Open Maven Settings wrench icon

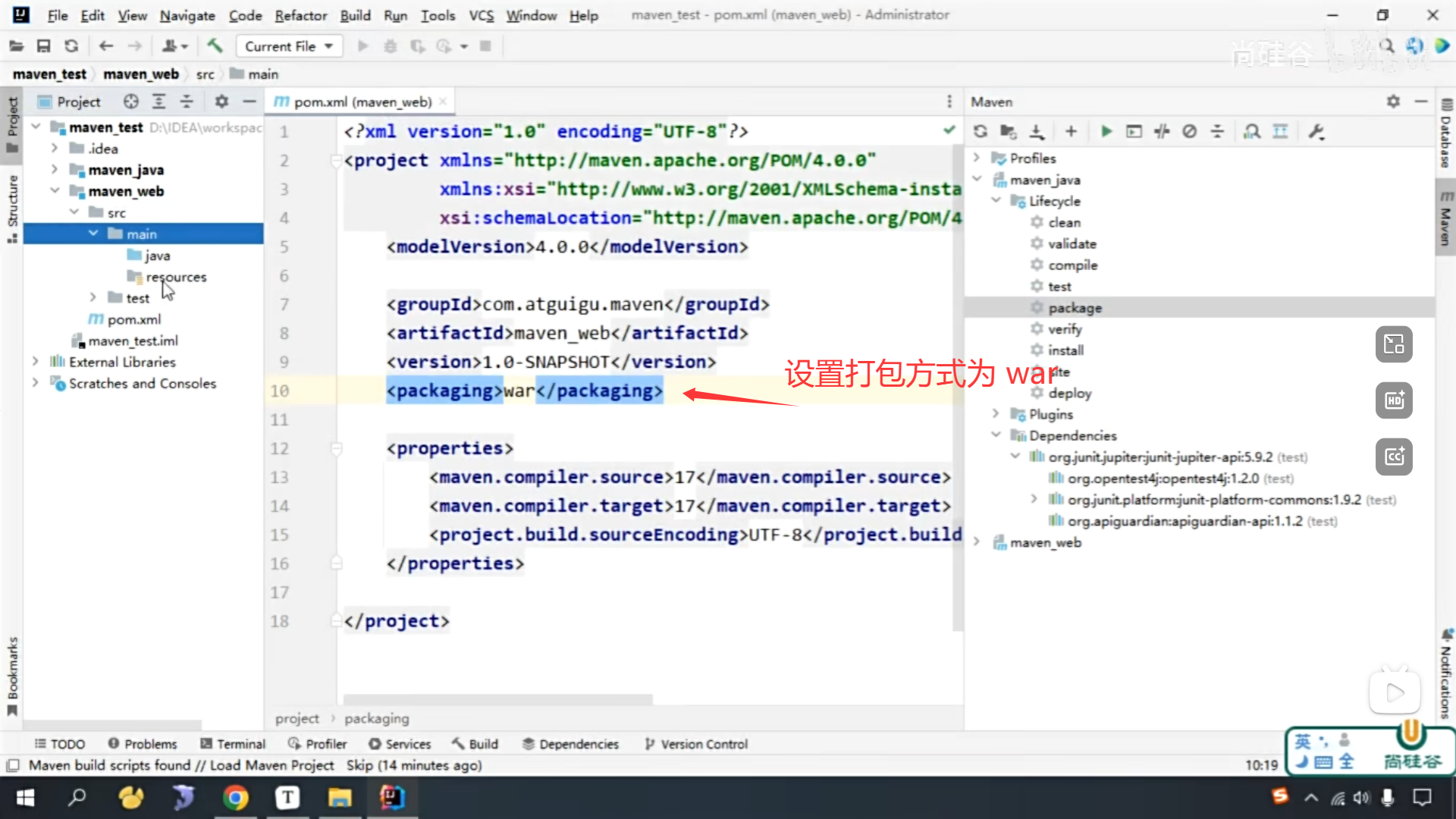1316,132
